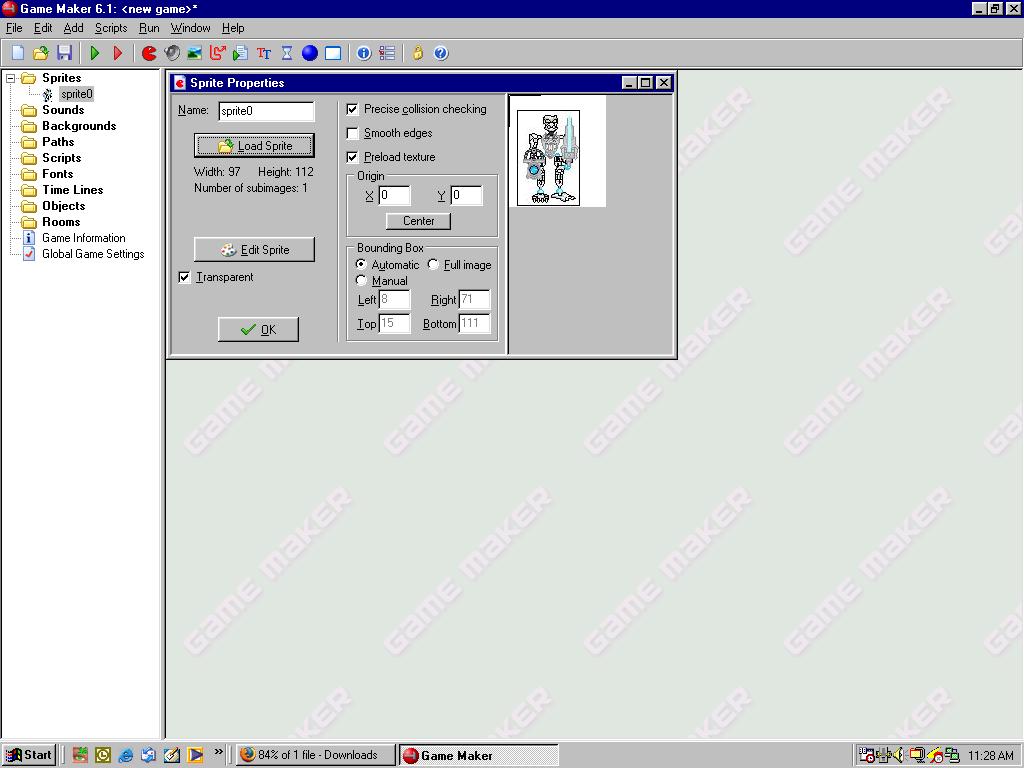Toggle Transparent checkbox
1024x768 pixels.
click(184, 277)
